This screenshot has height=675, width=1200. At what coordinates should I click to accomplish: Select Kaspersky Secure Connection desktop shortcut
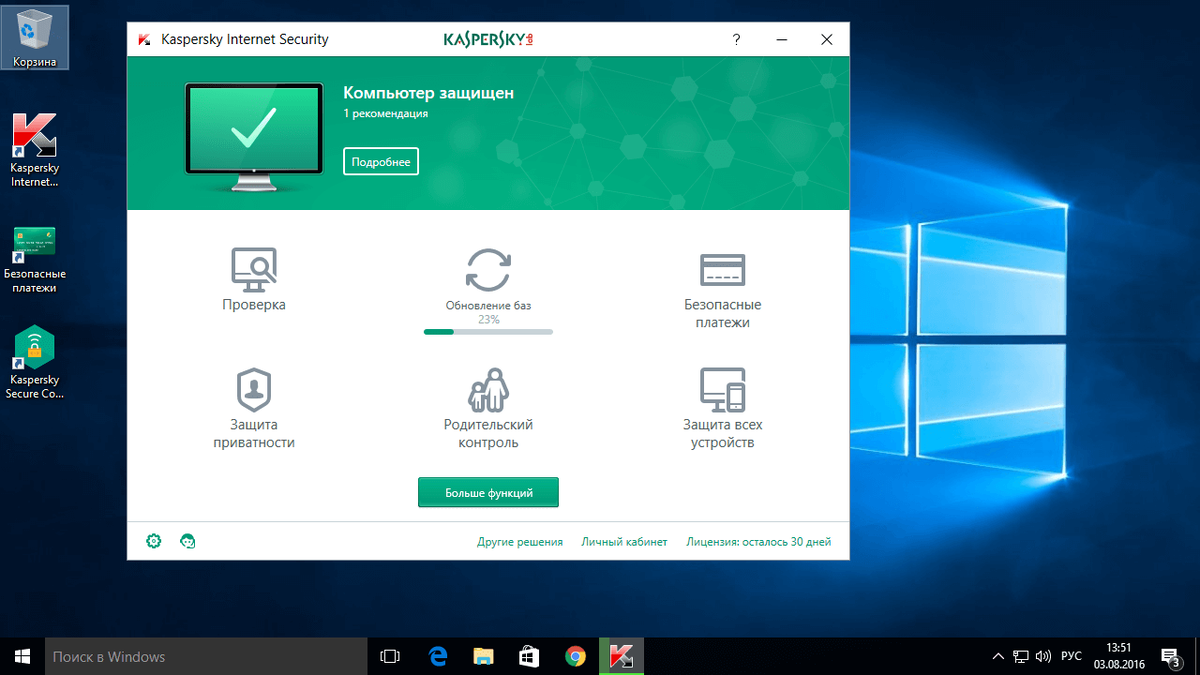coord(34,362)
